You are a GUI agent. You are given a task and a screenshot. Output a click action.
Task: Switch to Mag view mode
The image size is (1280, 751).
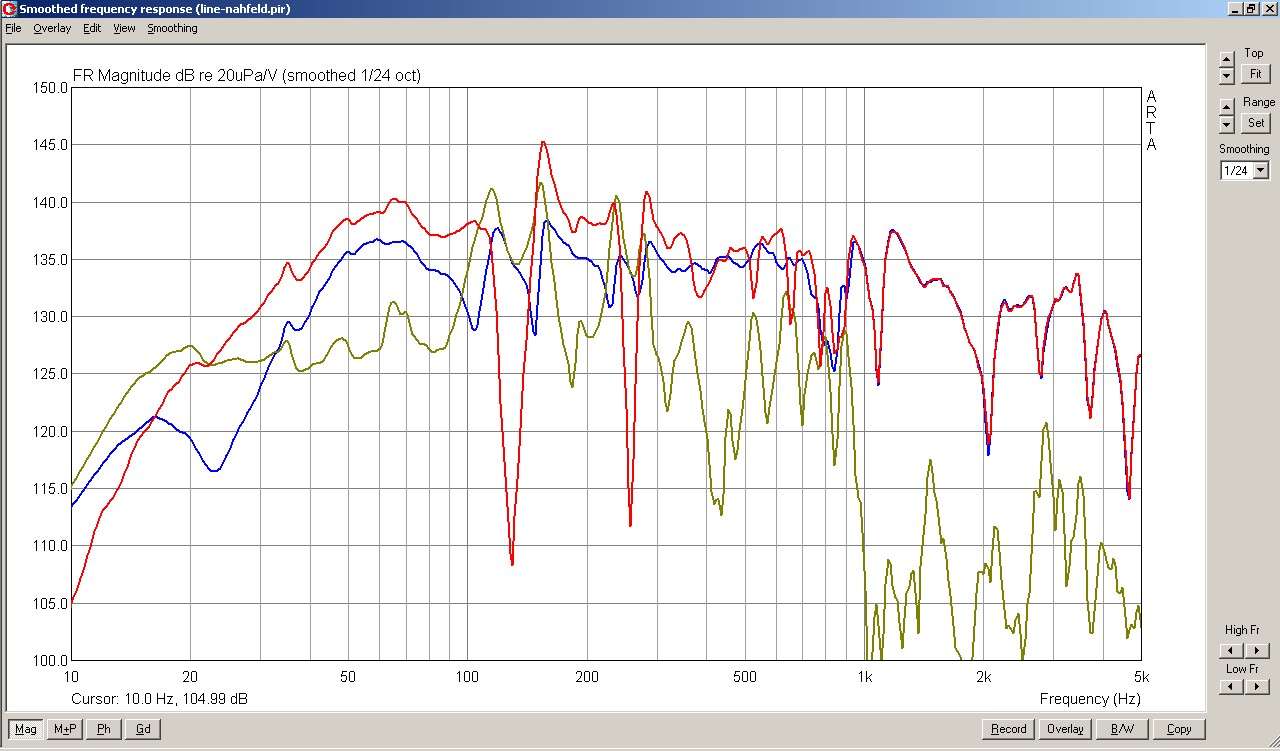pos(26,729)
